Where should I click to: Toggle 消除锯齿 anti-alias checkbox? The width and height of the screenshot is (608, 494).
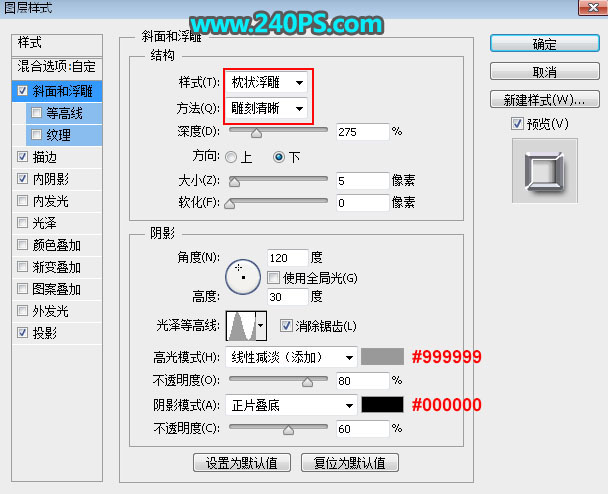[286, 325]
